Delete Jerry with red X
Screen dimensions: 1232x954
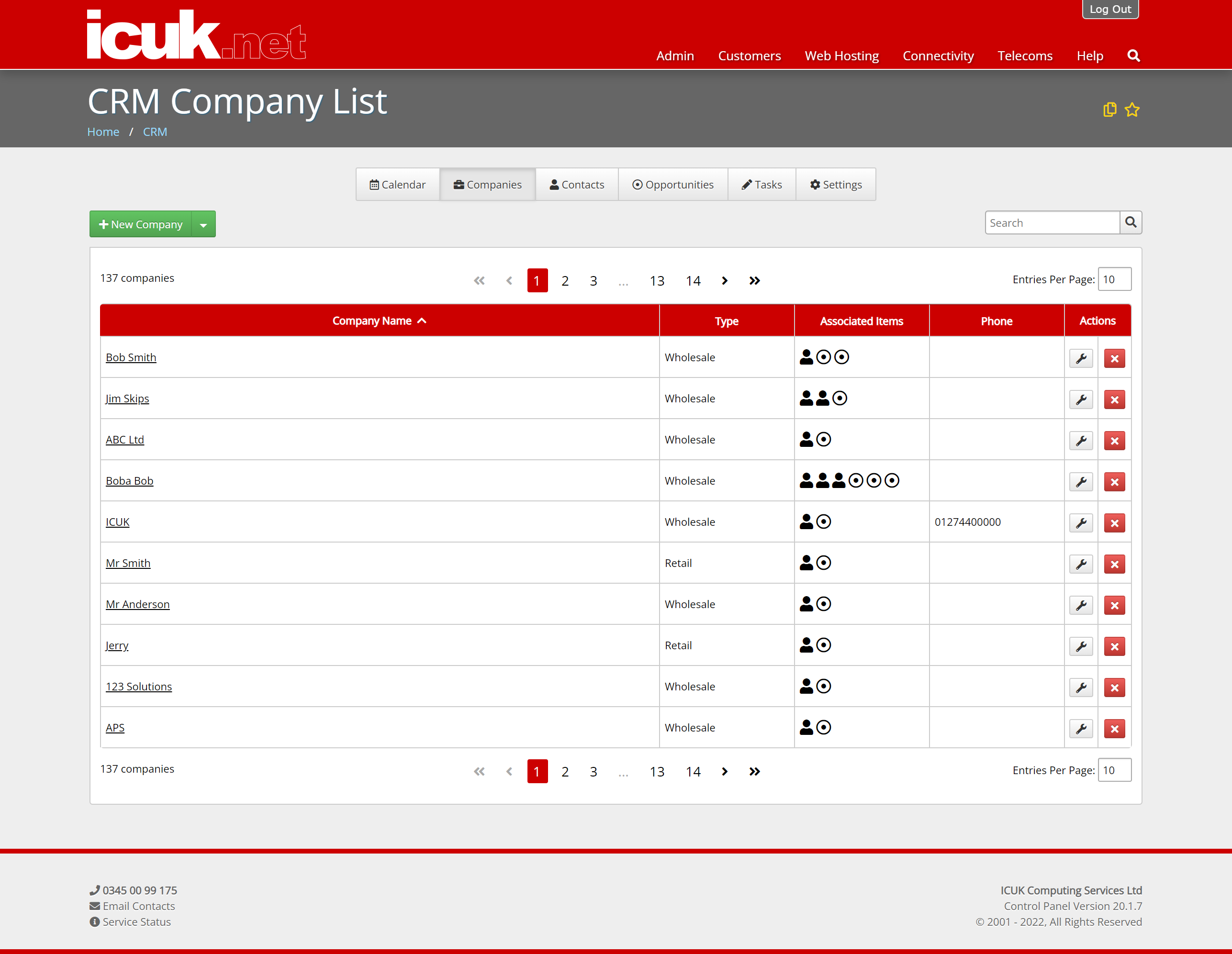(x=1114, y=647)
